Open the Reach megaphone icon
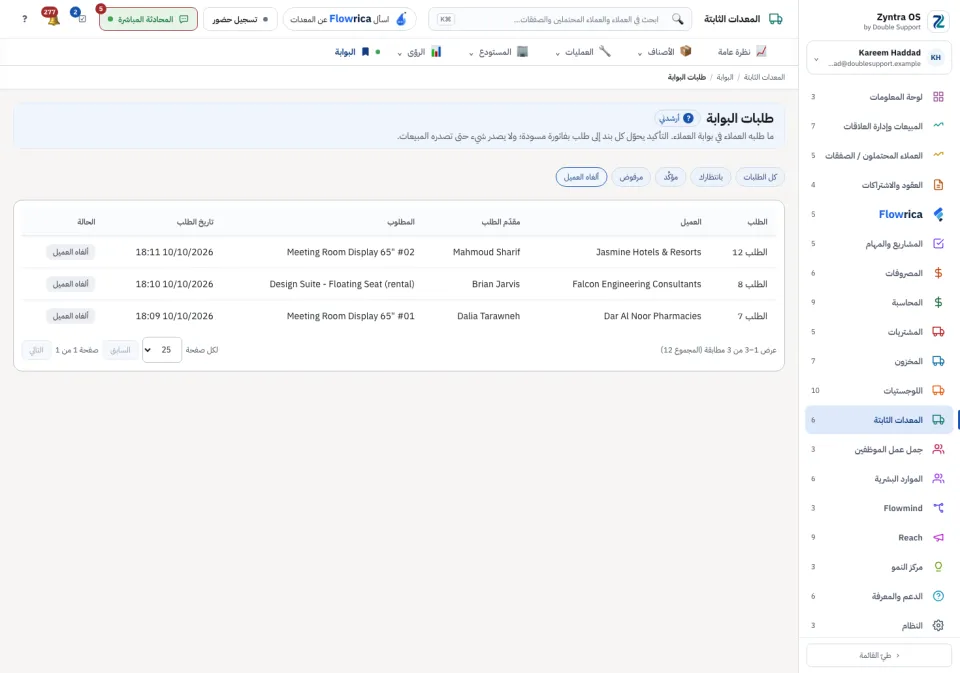The image size is (960, 673). [938, 537]
